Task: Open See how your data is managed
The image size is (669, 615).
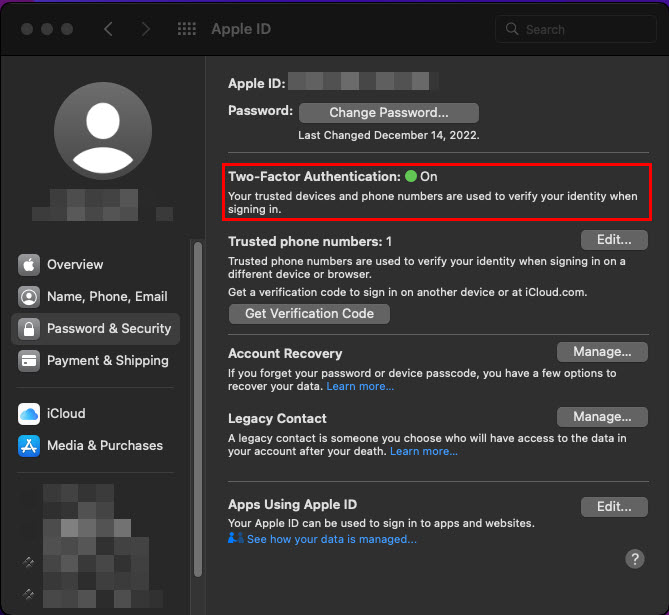Action: coord(332,539)
